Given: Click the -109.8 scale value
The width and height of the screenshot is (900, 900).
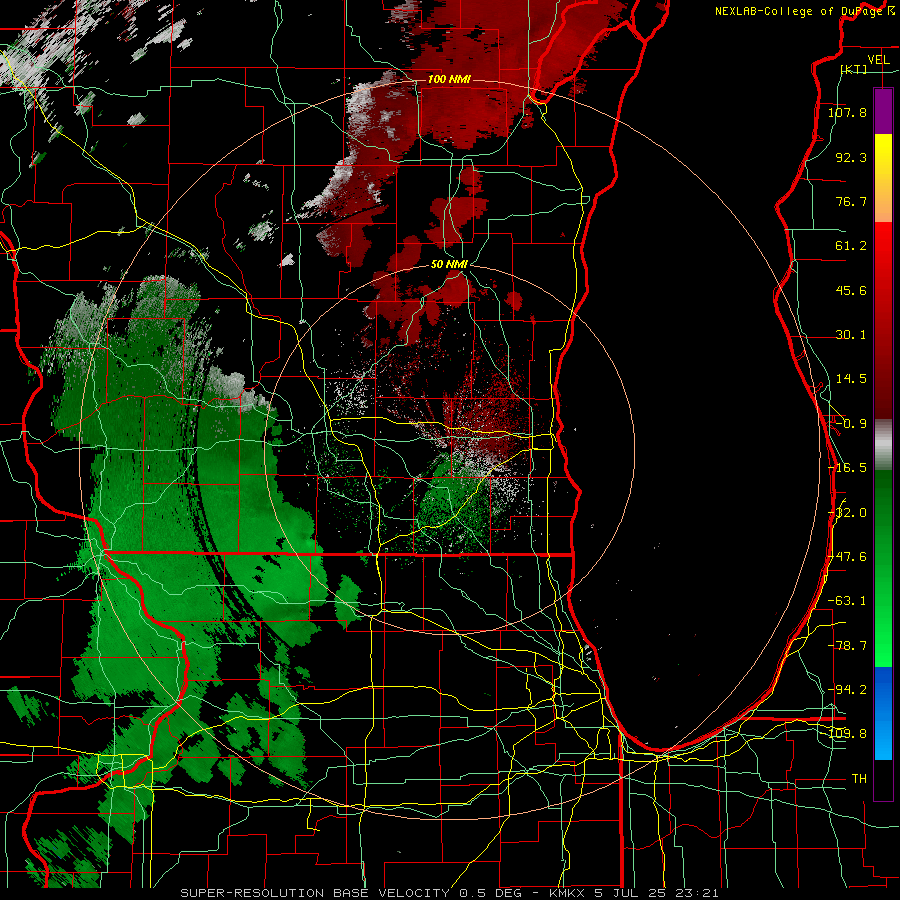Looking at the screenshot, I should pos(847,734).
